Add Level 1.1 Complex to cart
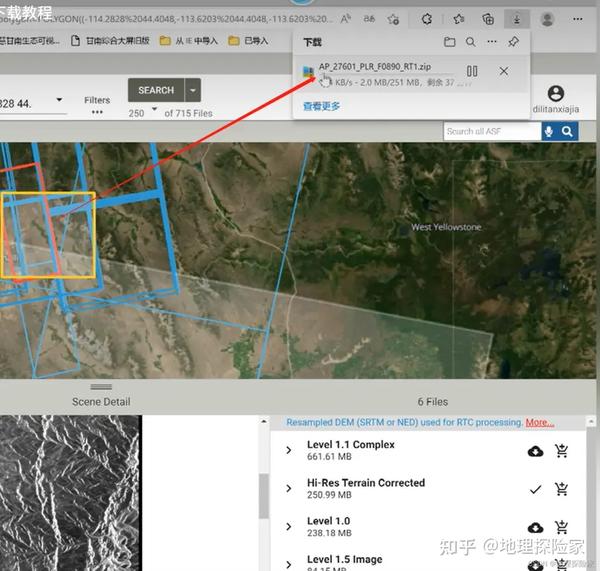Screen dimensions: 600x571 [x=561, y=451]
